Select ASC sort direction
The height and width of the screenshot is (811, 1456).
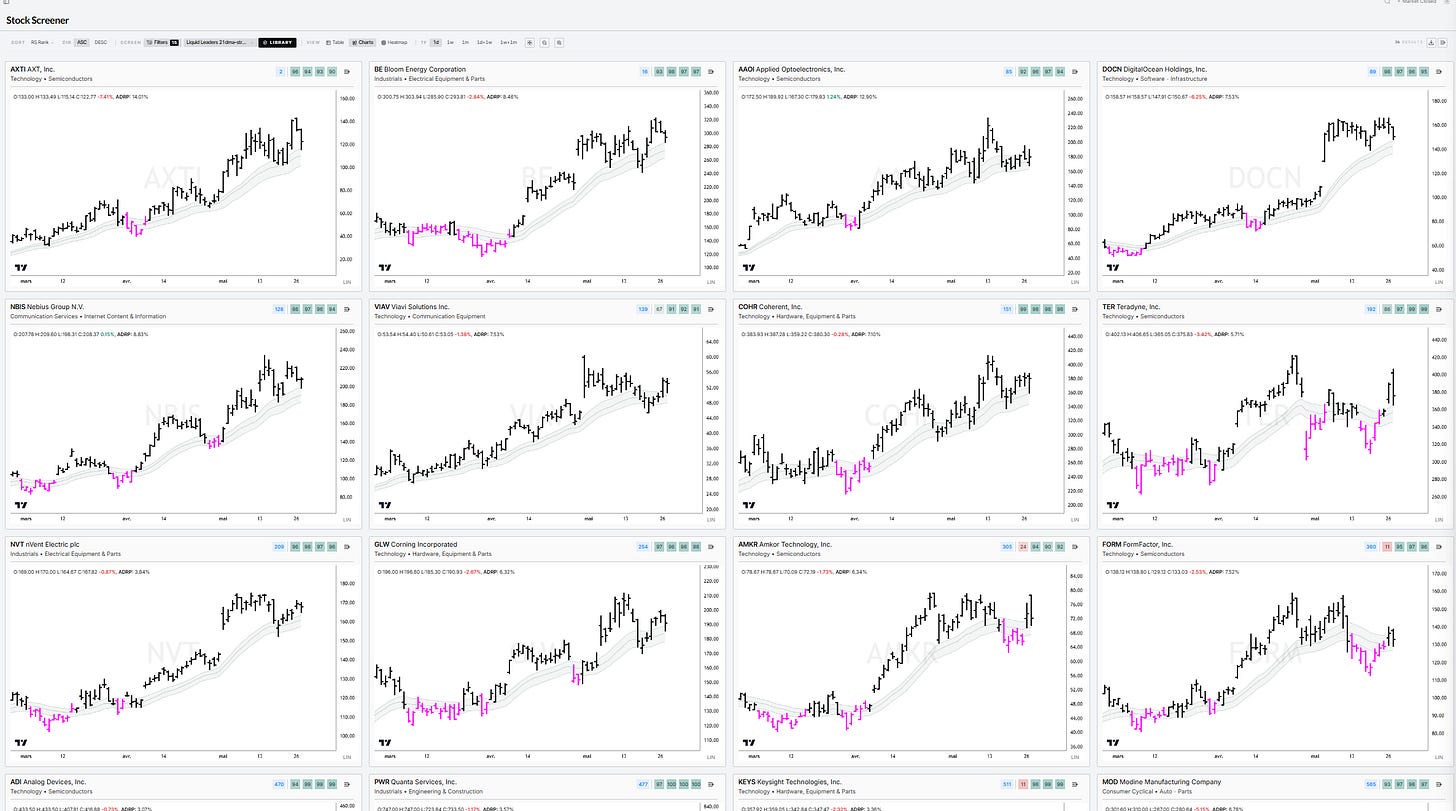point(81,42)
